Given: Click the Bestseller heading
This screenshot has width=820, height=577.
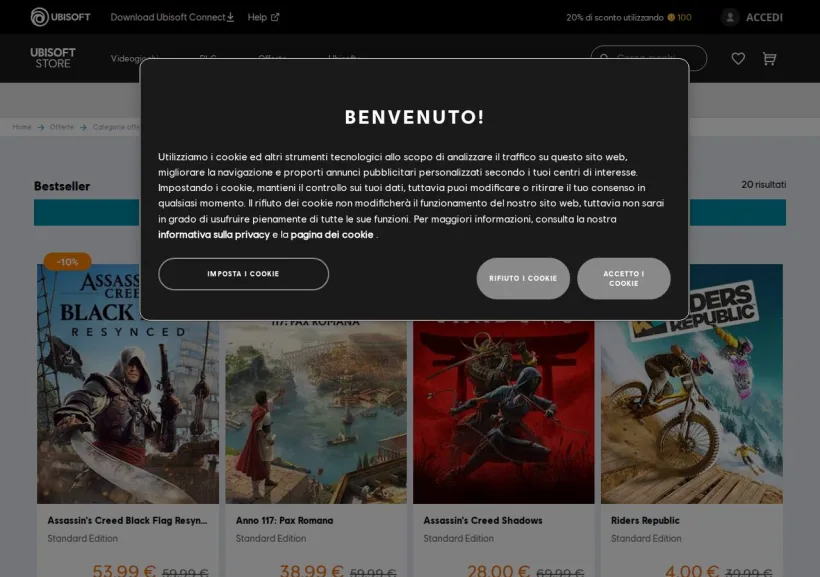Looking at the screenshot, I should point(62,186).
